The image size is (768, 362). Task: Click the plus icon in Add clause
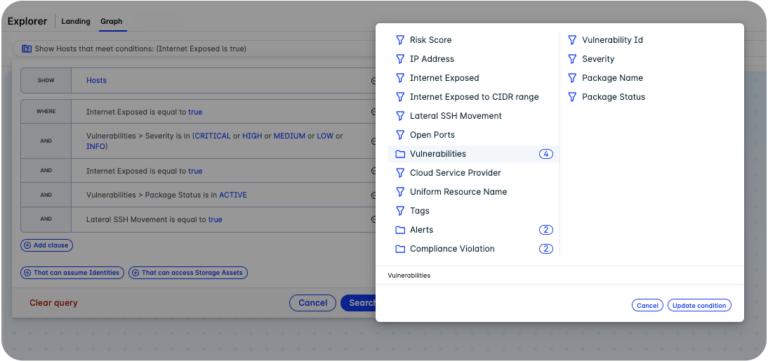(27, 245)
